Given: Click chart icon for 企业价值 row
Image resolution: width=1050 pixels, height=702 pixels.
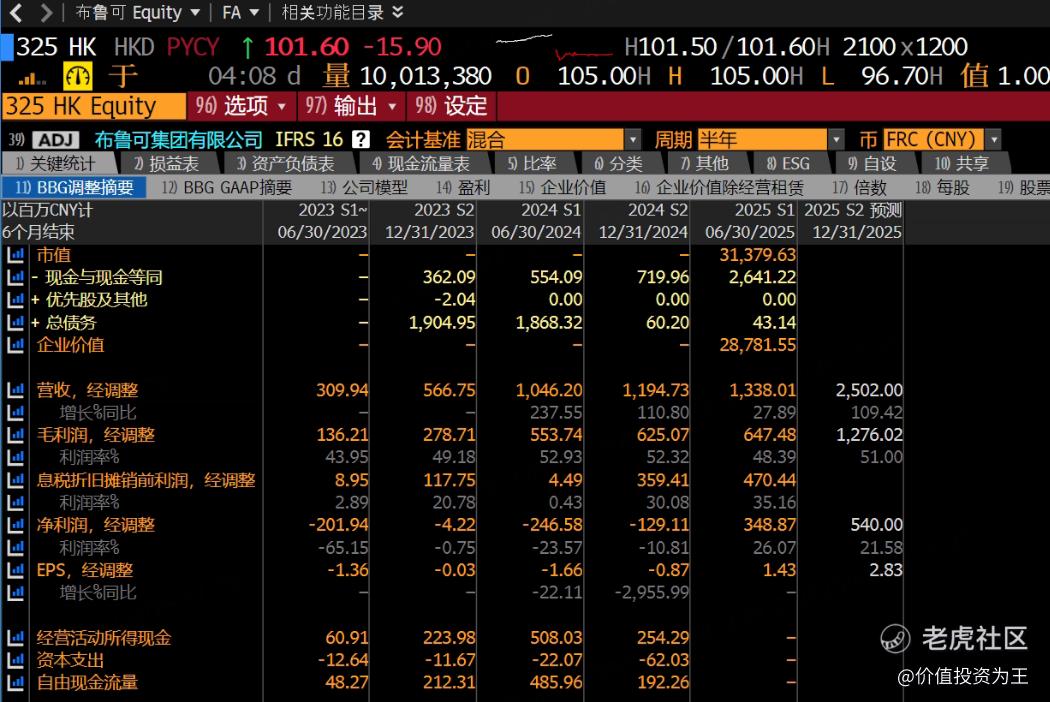Looking at the screenshot, I should coord(15,345).
